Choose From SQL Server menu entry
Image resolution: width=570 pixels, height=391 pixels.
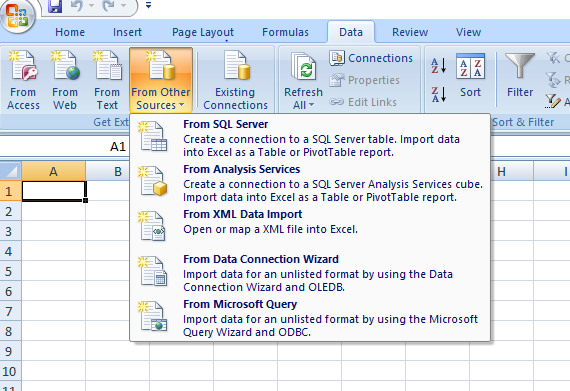point(310,138)
